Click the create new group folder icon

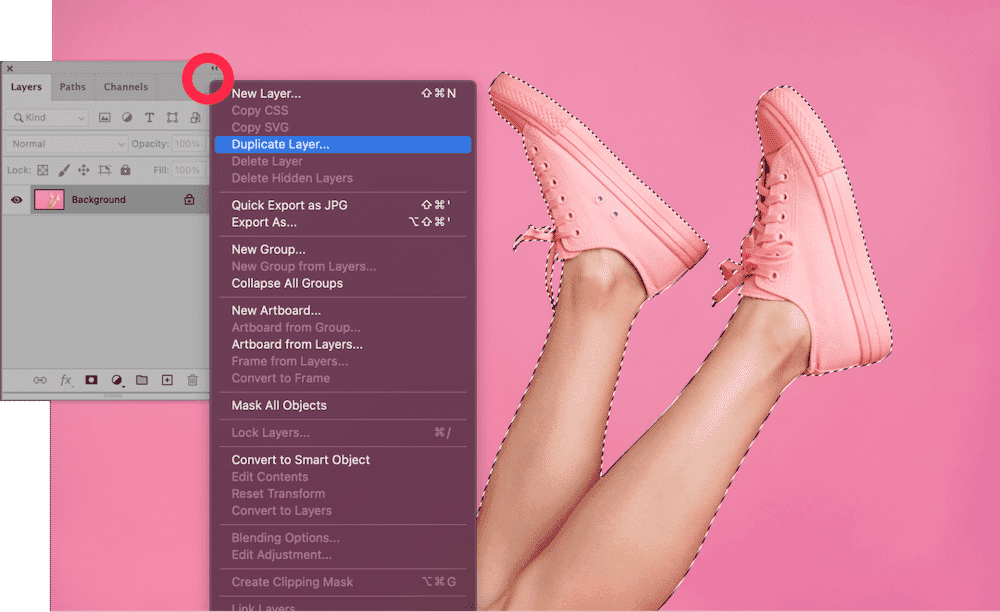click(x=142, y=380)
